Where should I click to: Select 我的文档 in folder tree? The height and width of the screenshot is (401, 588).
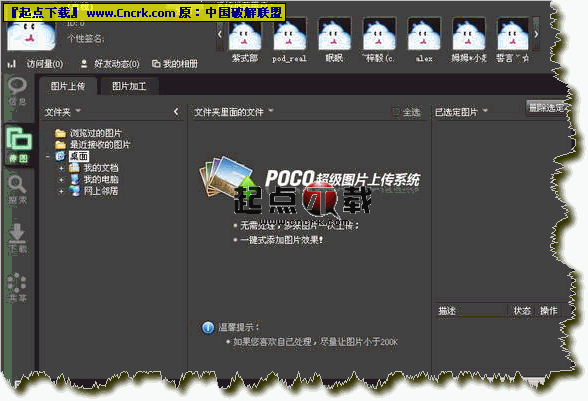[x=100, y=168]
